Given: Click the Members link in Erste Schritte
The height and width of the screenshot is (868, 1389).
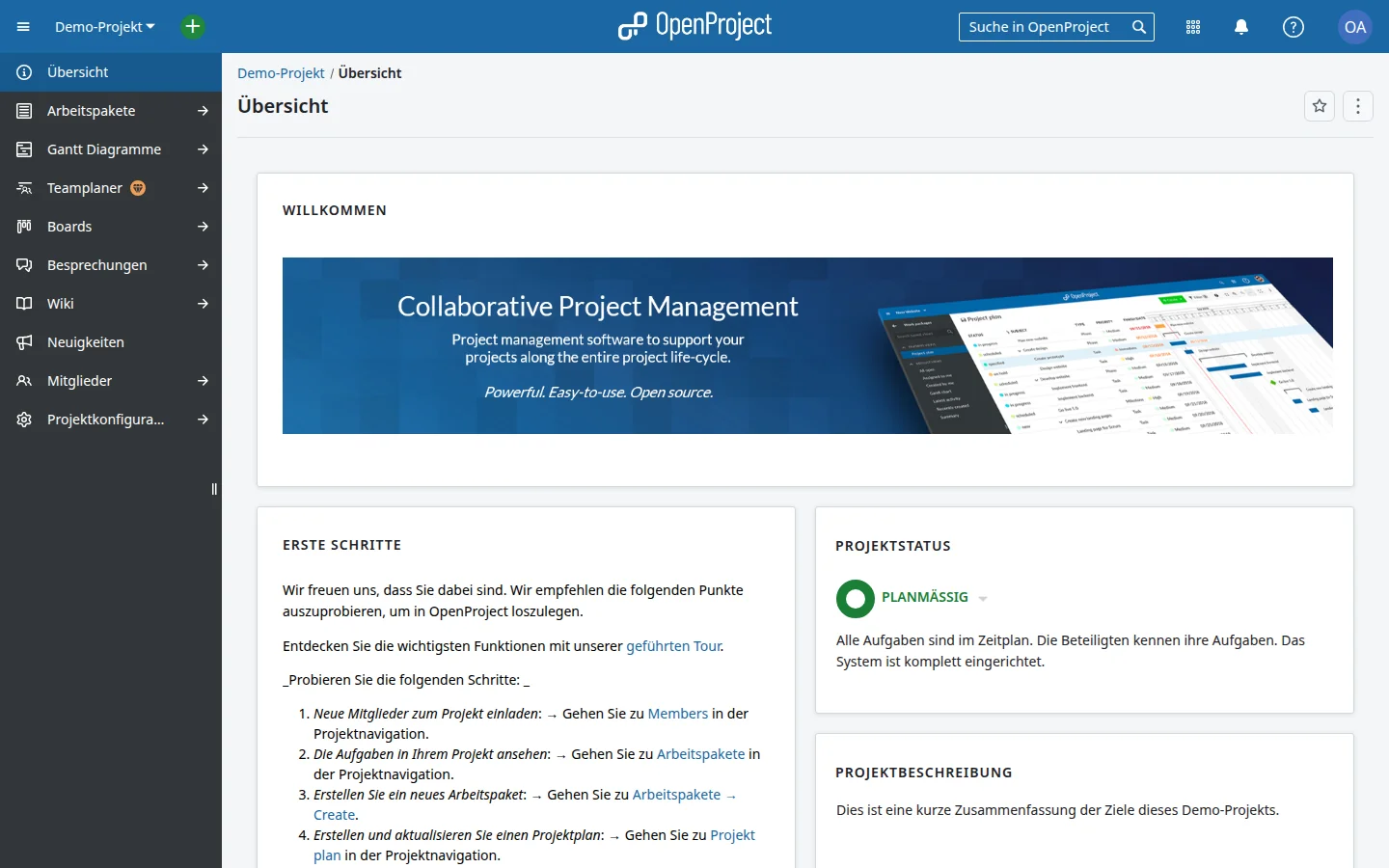Looking at the screenshot, I should click(678, 714).
